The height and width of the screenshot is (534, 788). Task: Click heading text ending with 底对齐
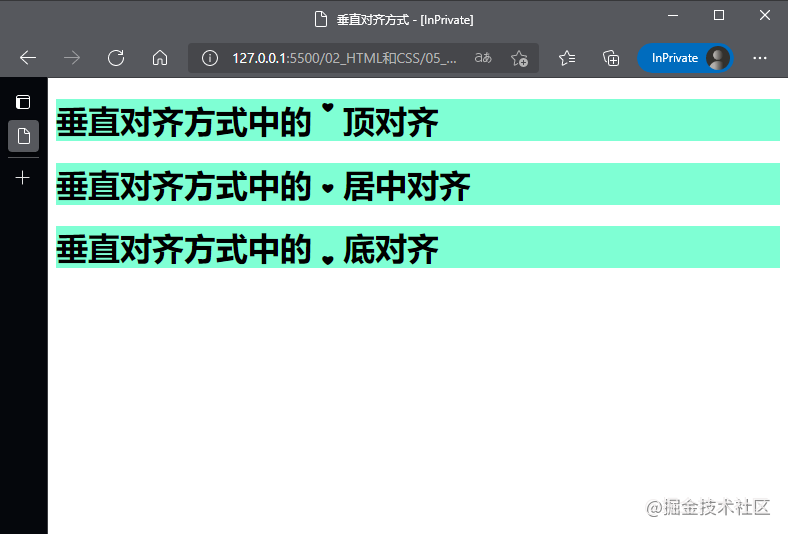(247, 249)
